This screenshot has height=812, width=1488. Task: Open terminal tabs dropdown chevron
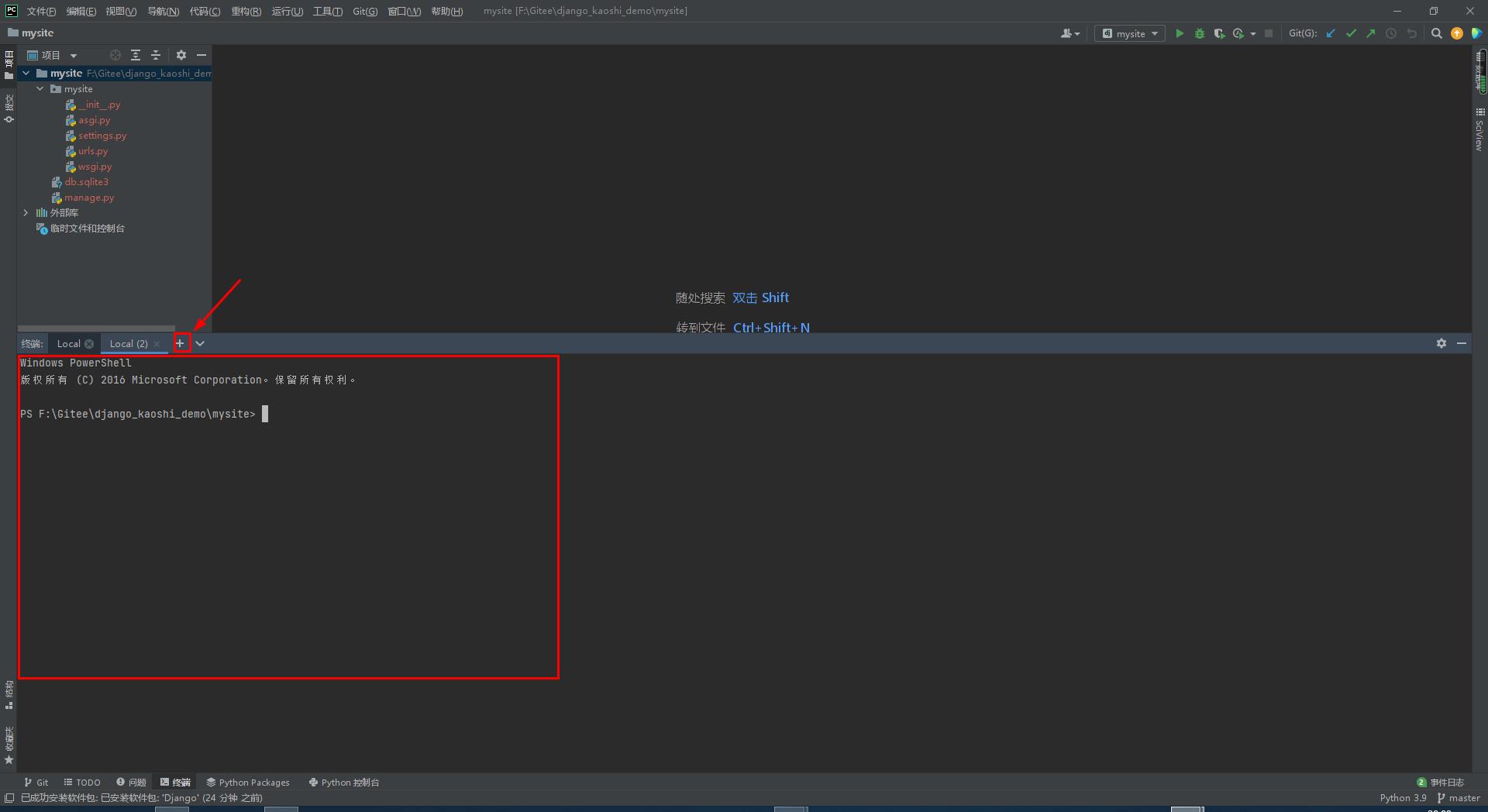(200, 343)
